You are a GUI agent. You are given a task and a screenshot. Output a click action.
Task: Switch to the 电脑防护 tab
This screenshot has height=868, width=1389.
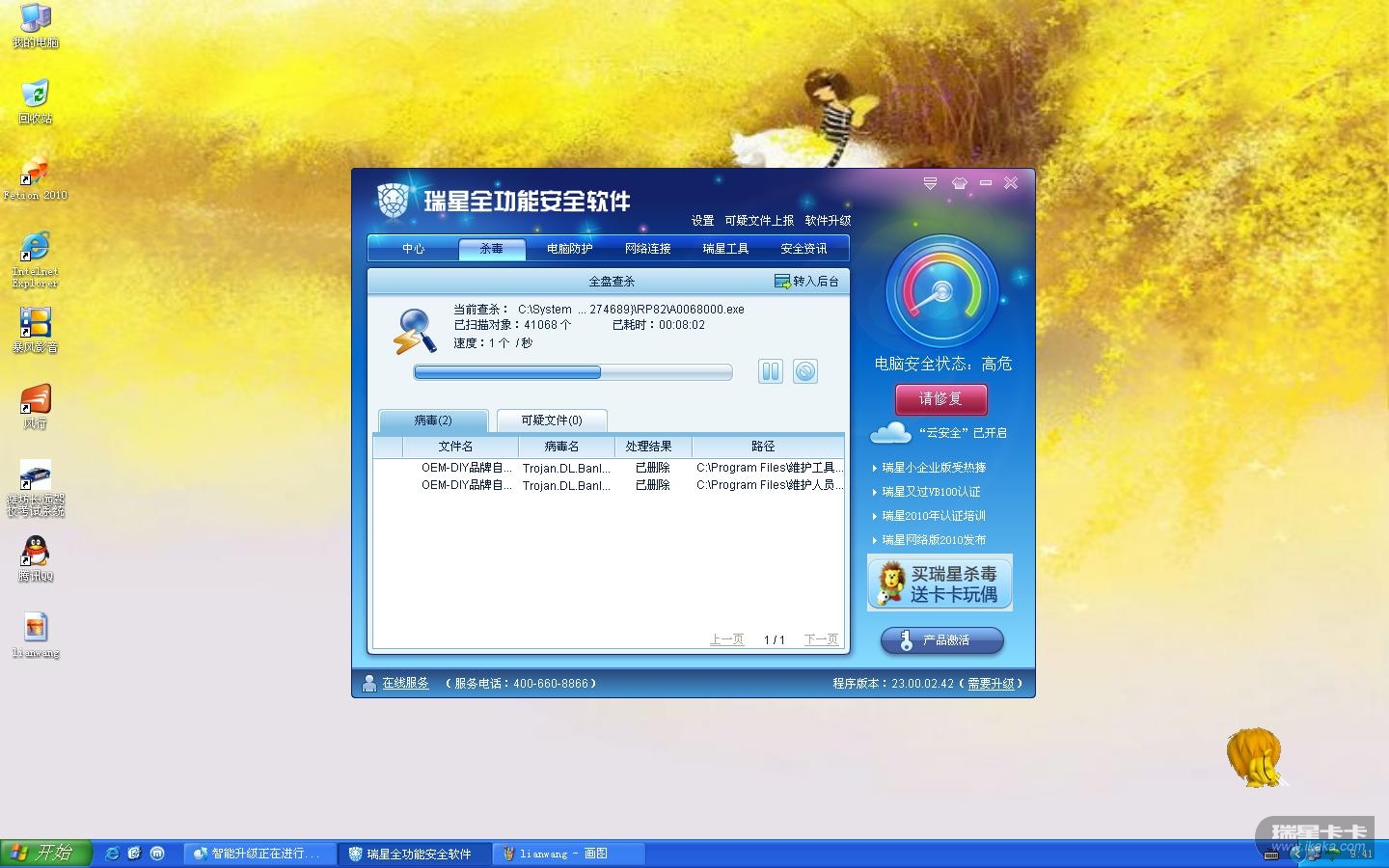[x=569, y=249]
